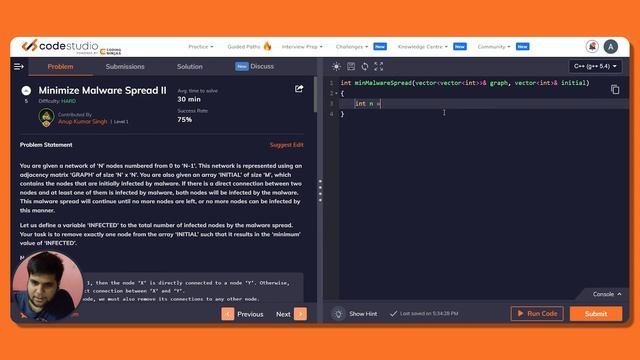Open the sidebar menu hamburger icon
Viewport: 640px width, 360px height.
(19, 67)
